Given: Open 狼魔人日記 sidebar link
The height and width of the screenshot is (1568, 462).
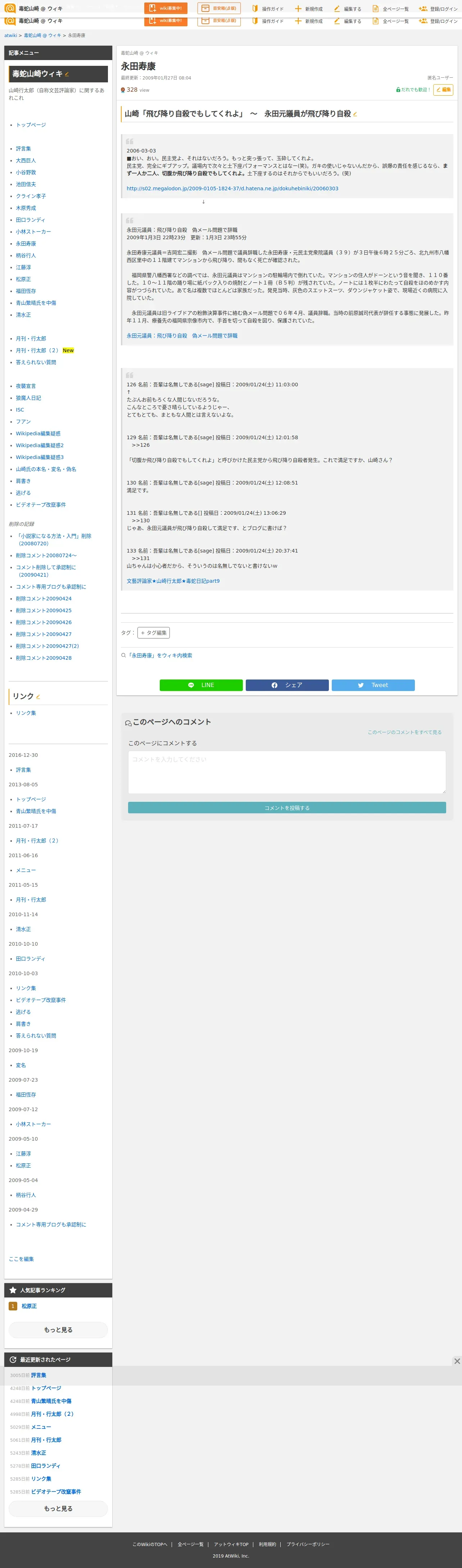Looking at the screenshot, I should (28, 398).
